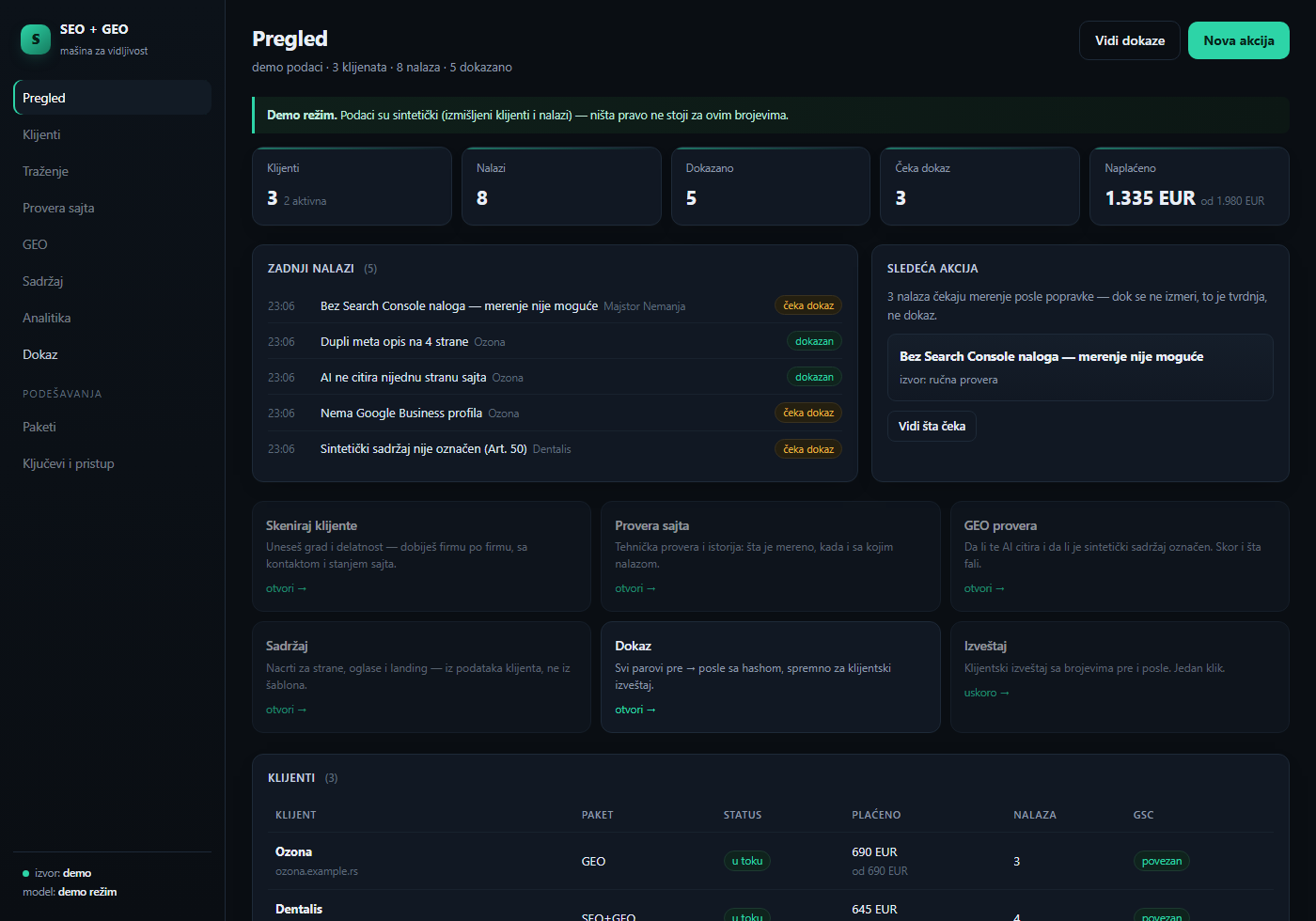Open finding 'Nema Google Business profila'

tap(555, 413)
